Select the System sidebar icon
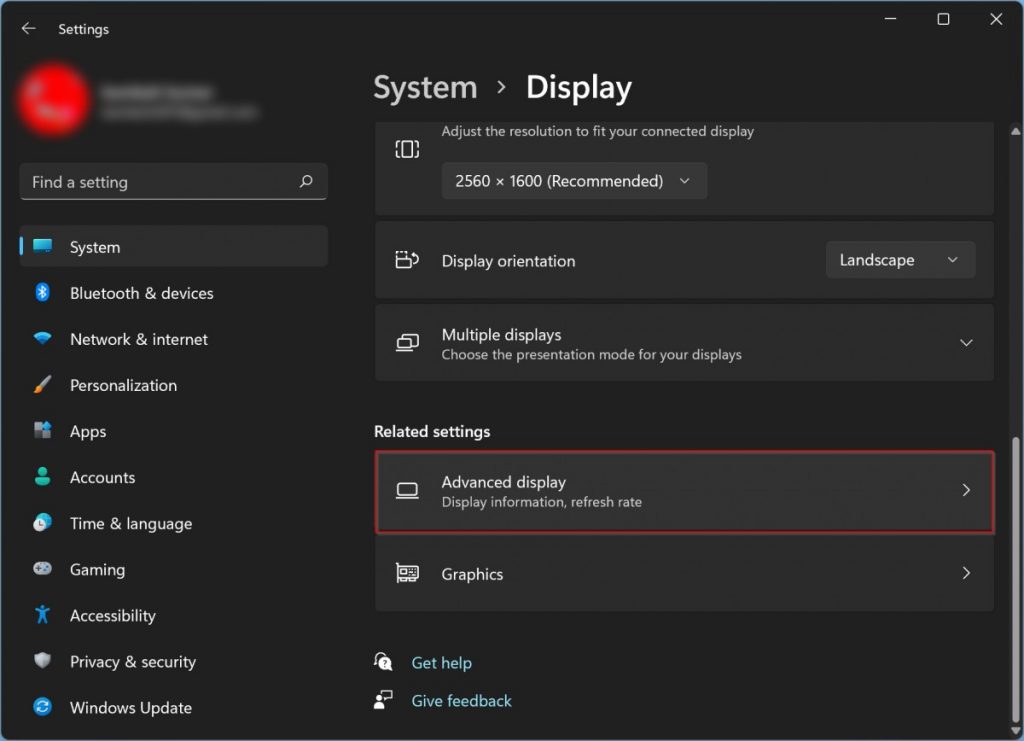The height and width of the screenshot is (741, 1024). [44, 246]
